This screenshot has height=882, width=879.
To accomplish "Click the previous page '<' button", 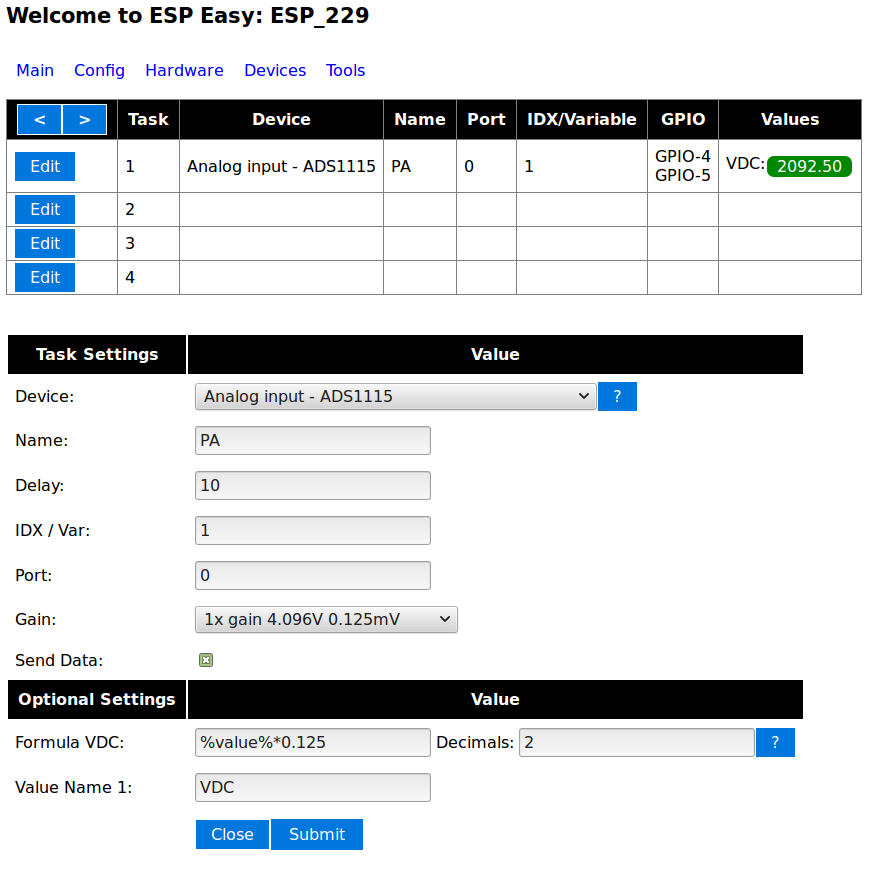I will pos(40,120).
